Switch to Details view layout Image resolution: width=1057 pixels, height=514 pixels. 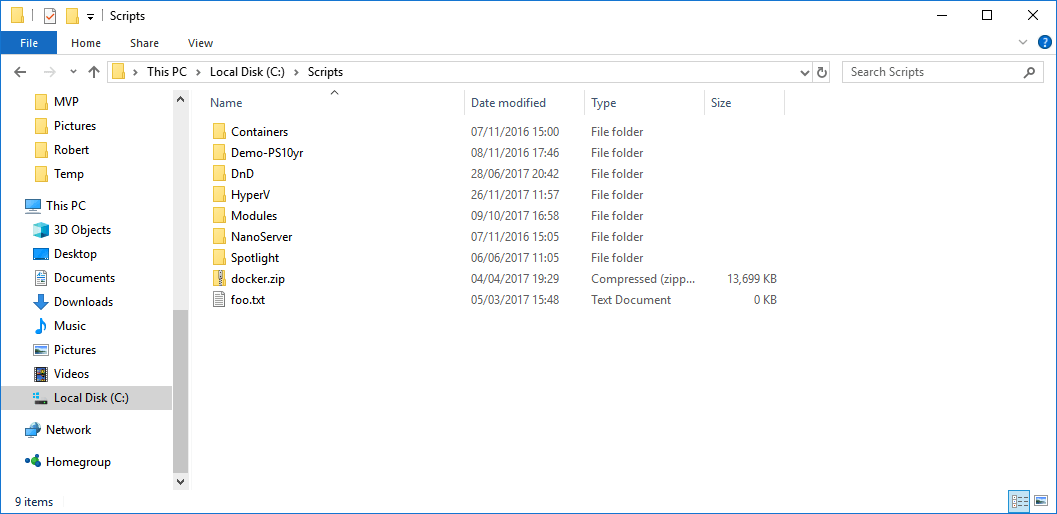pos(1019,501)
